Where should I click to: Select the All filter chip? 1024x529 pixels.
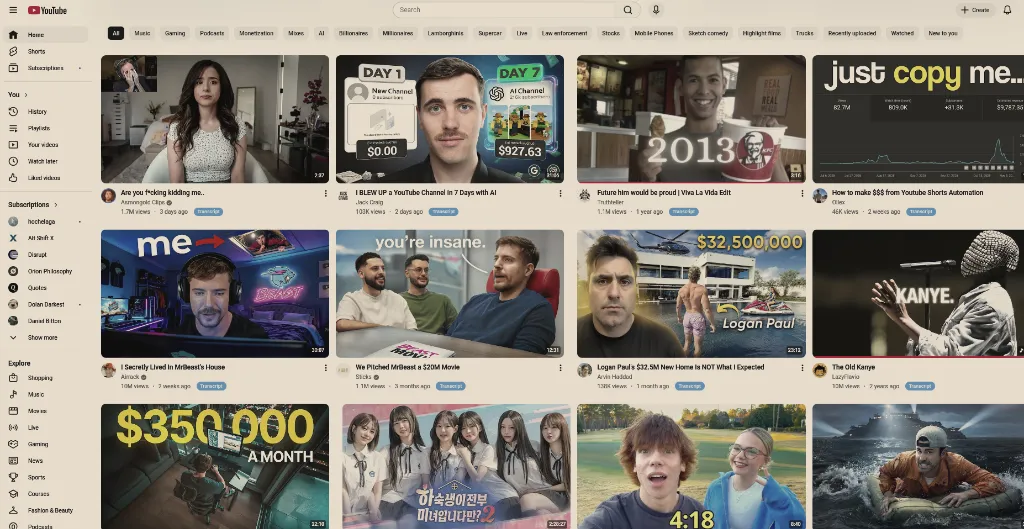click(116, 33)
